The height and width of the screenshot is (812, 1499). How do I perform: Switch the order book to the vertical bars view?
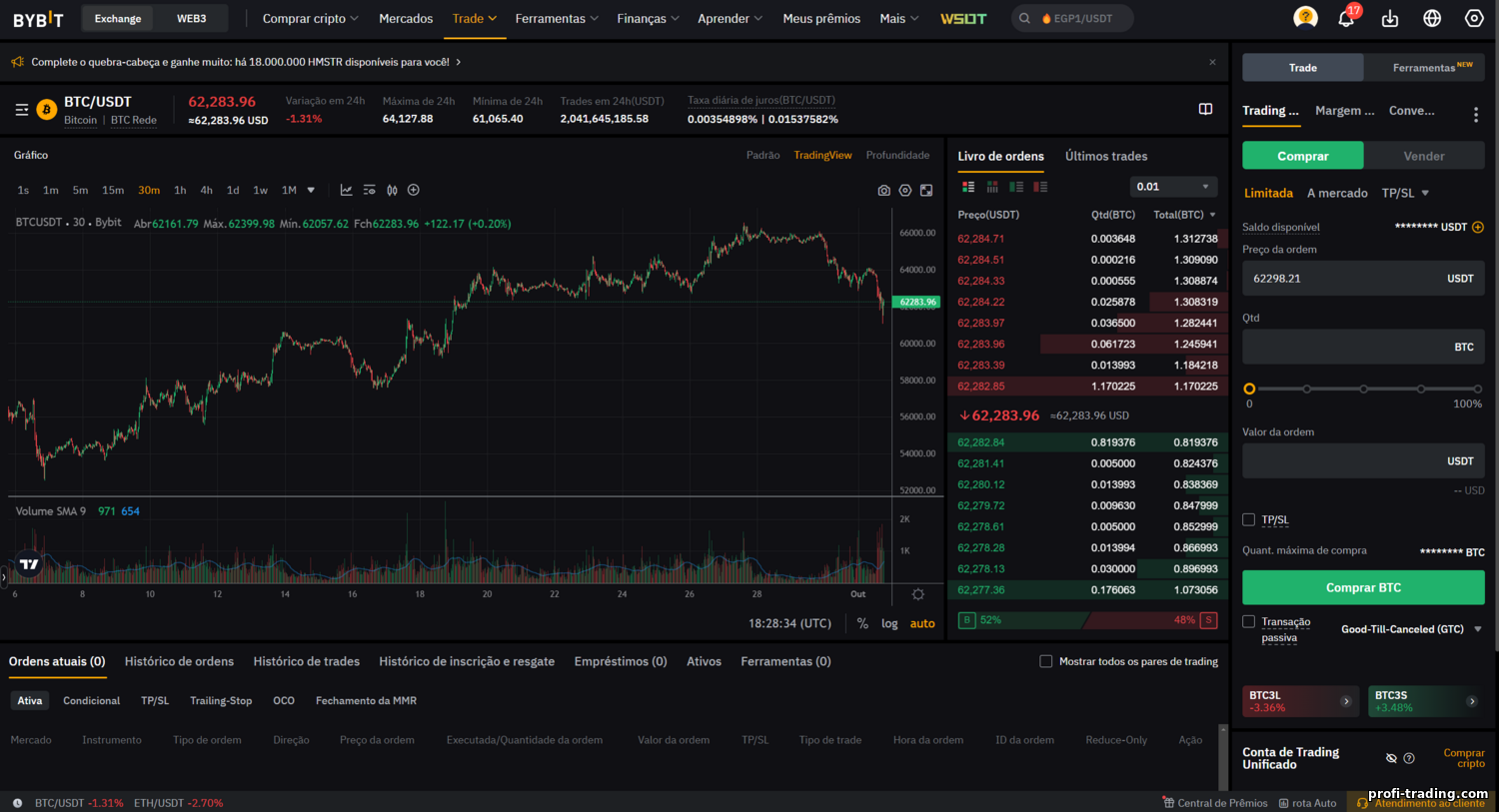(x=992, y=187)
